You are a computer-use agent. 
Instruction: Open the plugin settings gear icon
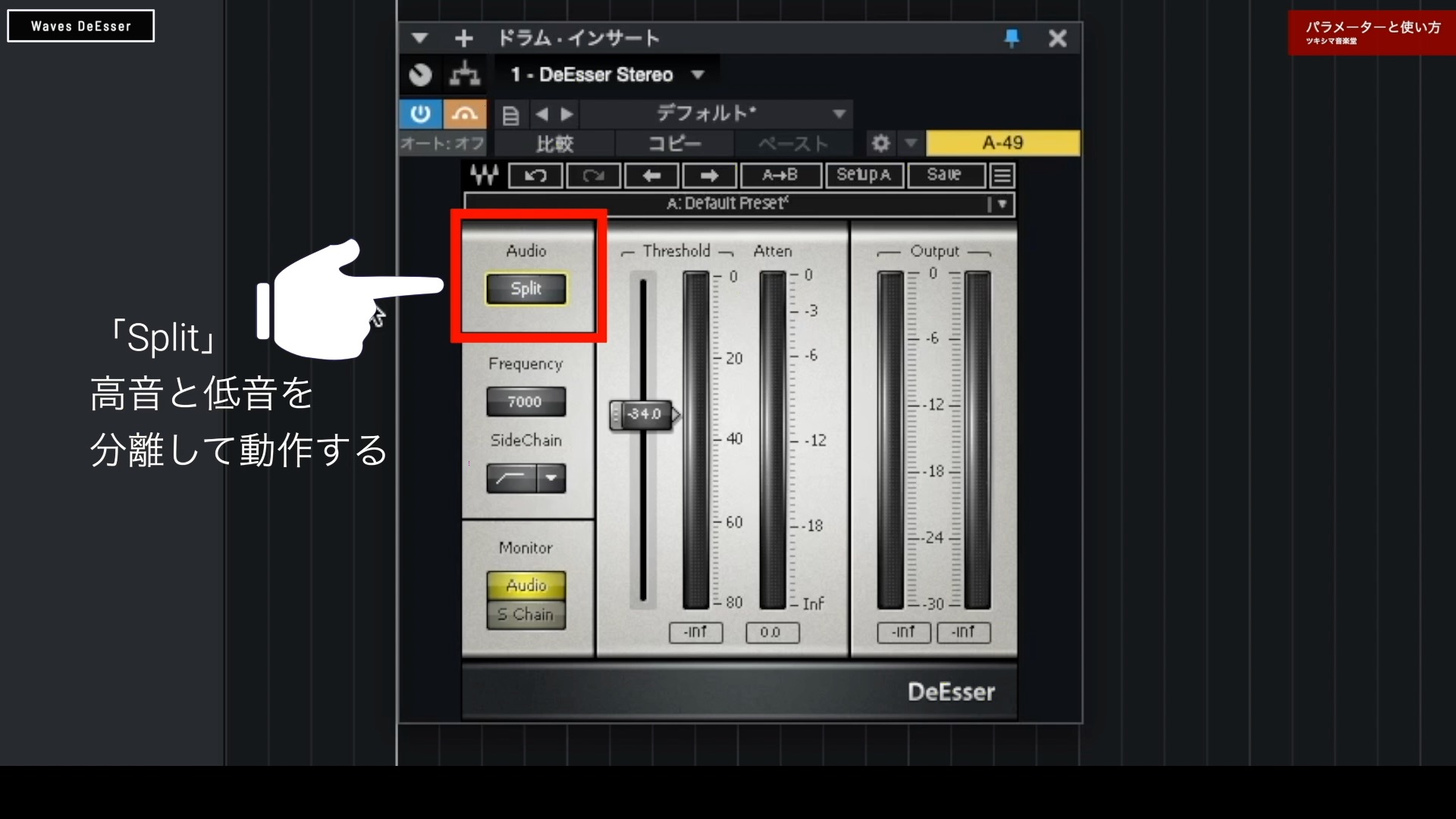point(880,143)
